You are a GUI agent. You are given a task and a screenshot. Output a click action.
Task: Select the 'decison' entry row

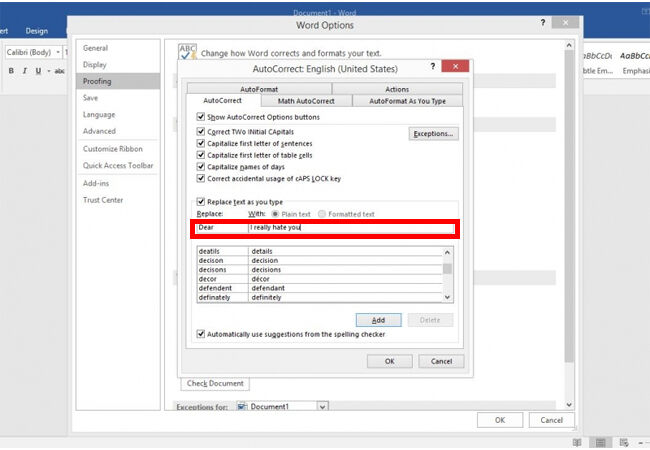pos(320,260)
